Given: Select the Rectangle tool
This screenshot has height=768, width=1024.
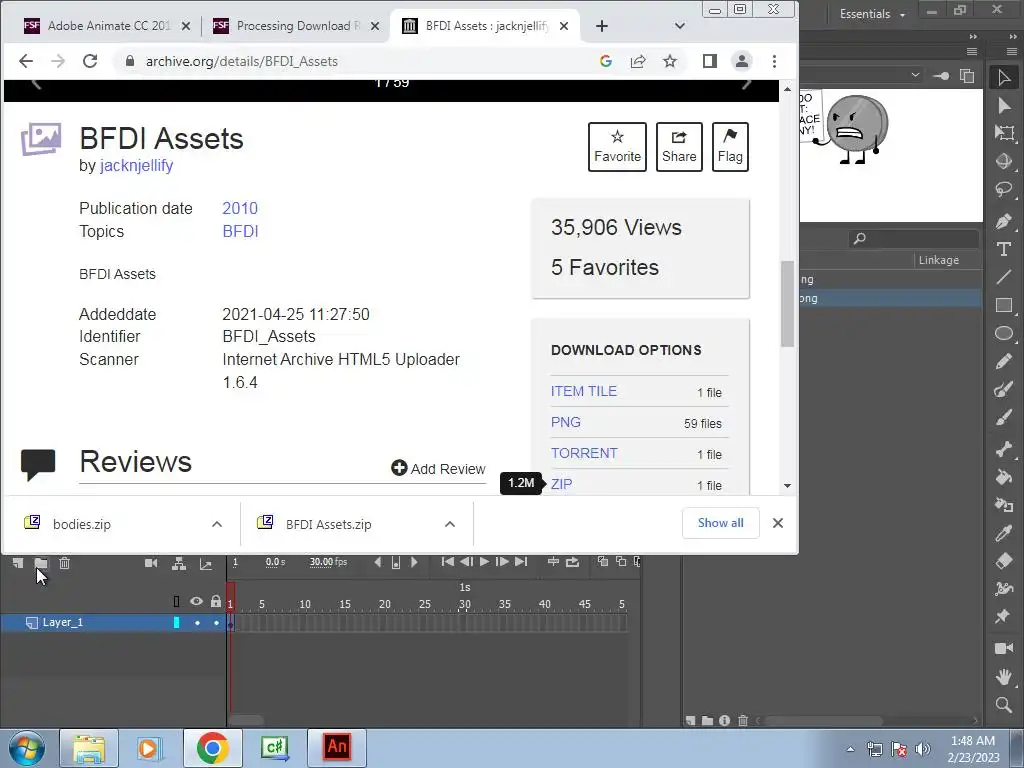Looking at the screenshot, I should [x=1004, y=305].
